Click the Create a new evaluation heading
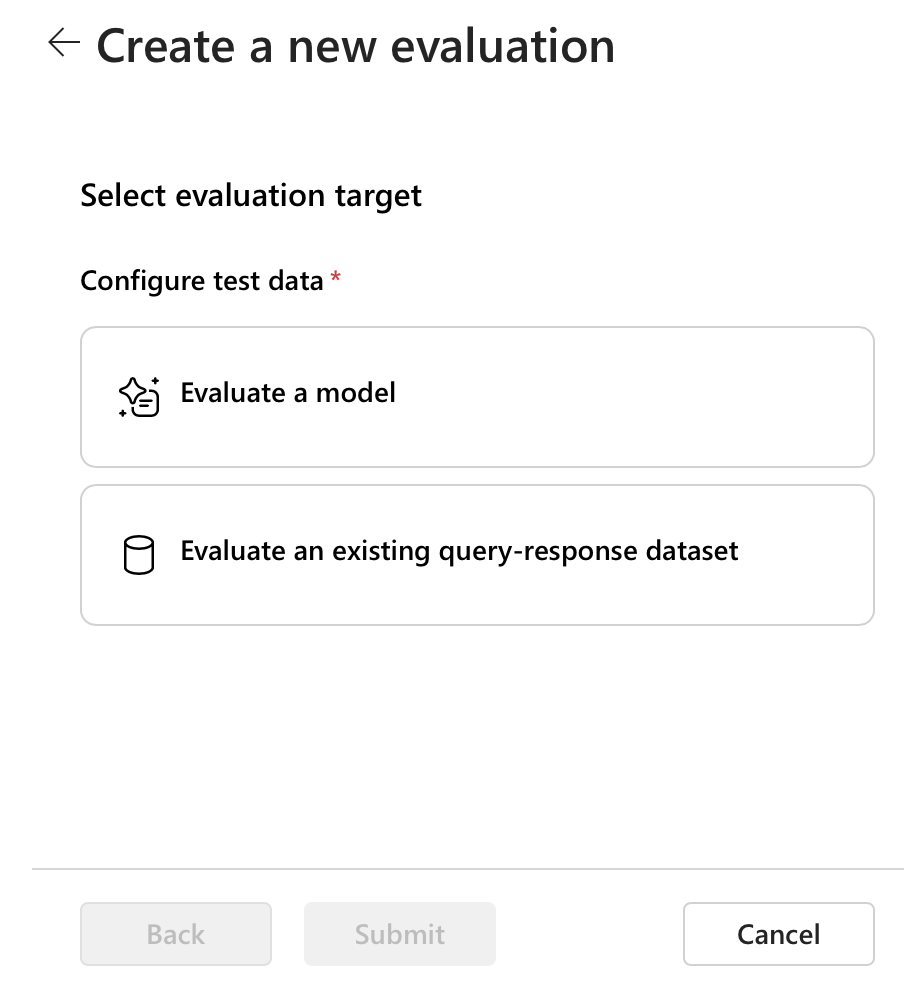Screen dimensions: 904x994 point(355,46)
